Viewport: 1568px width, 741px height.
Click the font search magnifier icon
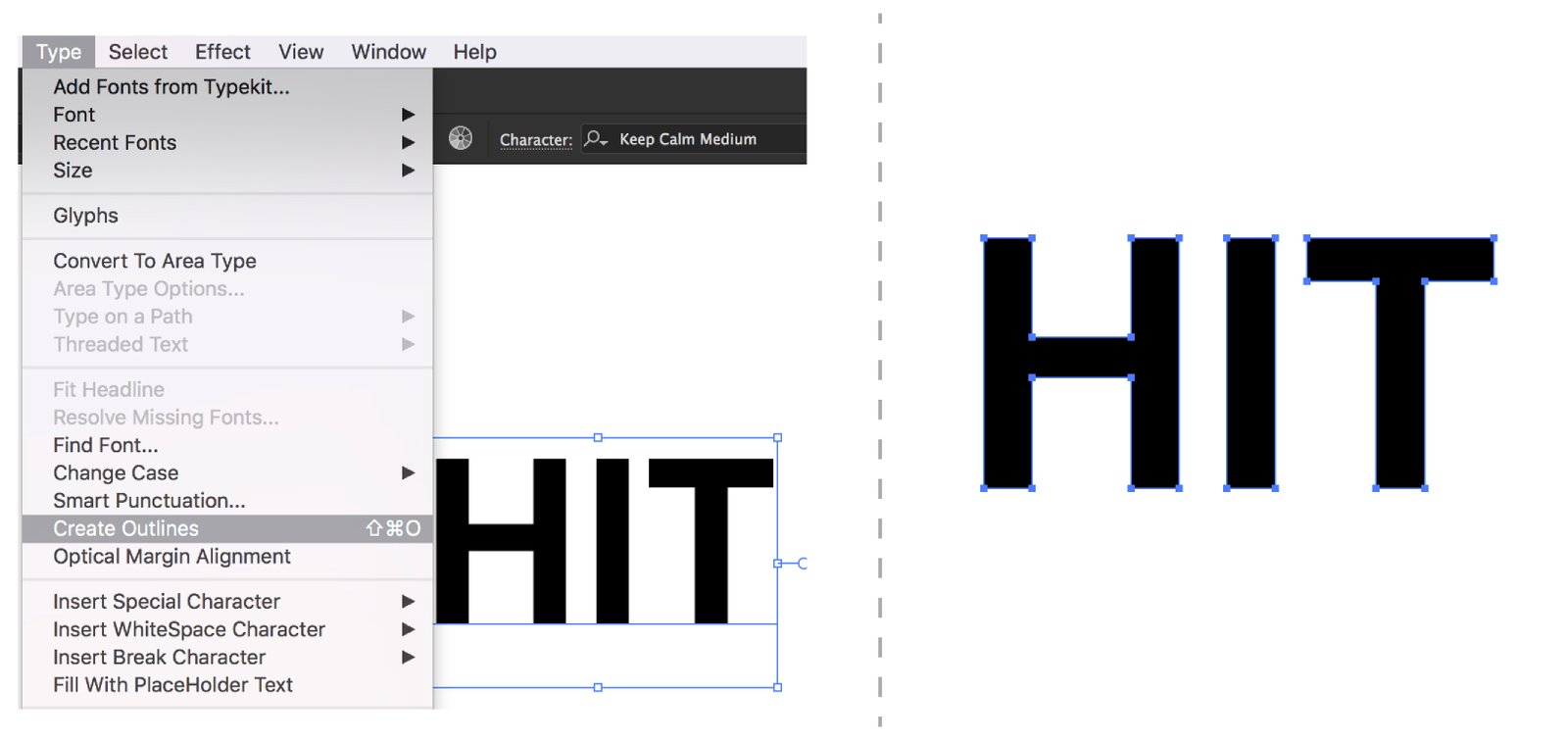pyautogui.click(x=595, y=138)
